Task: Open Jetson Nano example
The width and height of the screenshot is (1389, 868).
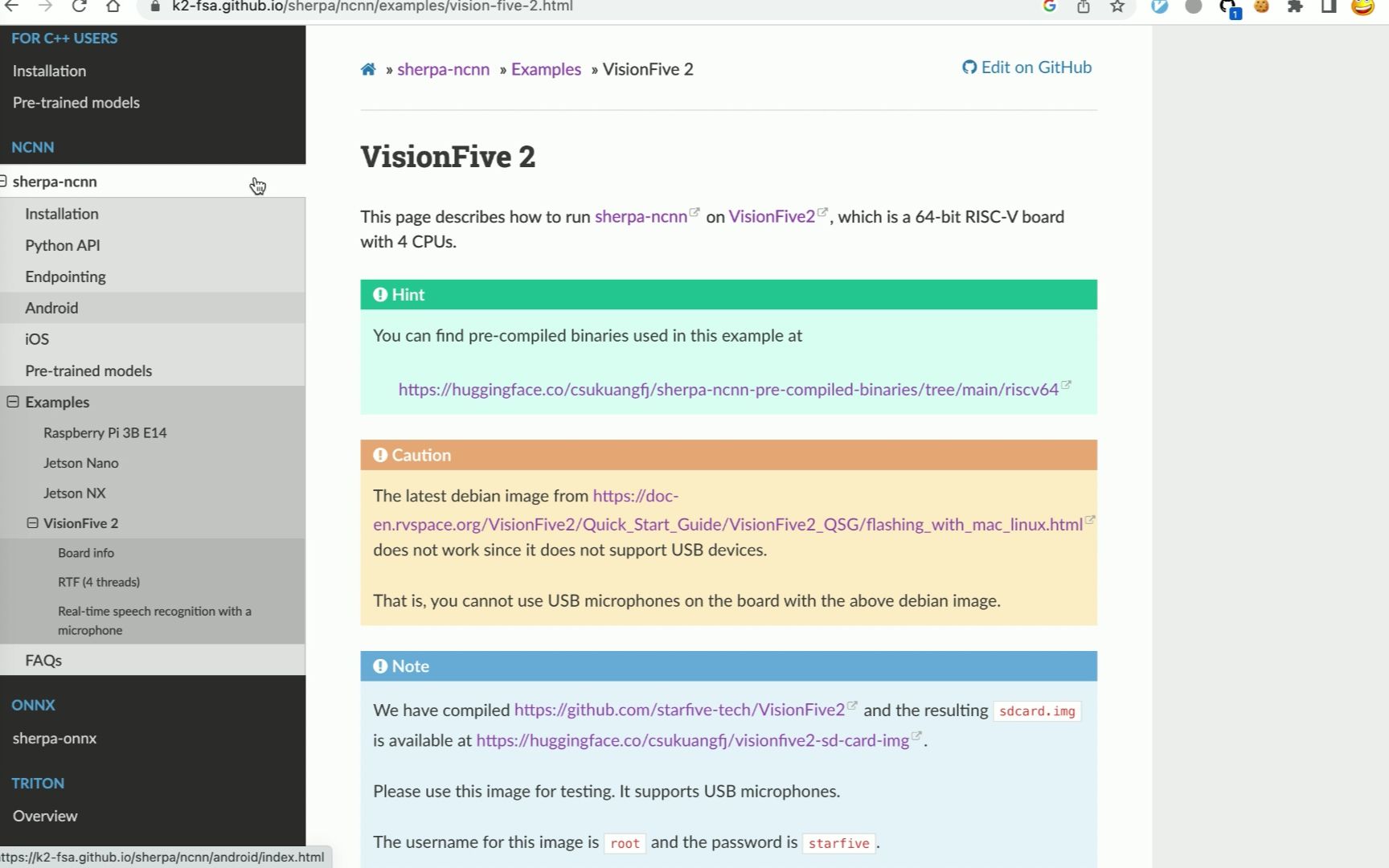Action: 81,463
